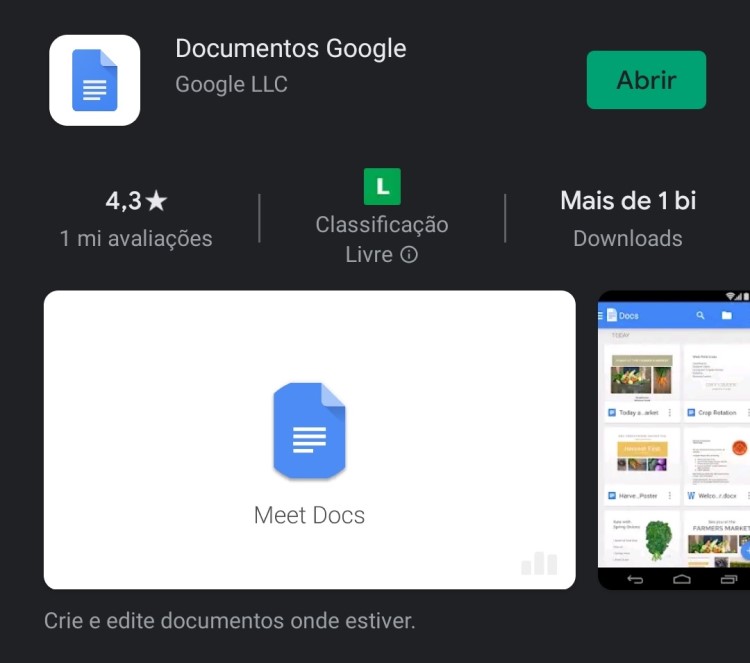Screen dimensions: 750x663
Task: Click the folder icon in Docs screenshot
Action: click(x=727, y=315)
